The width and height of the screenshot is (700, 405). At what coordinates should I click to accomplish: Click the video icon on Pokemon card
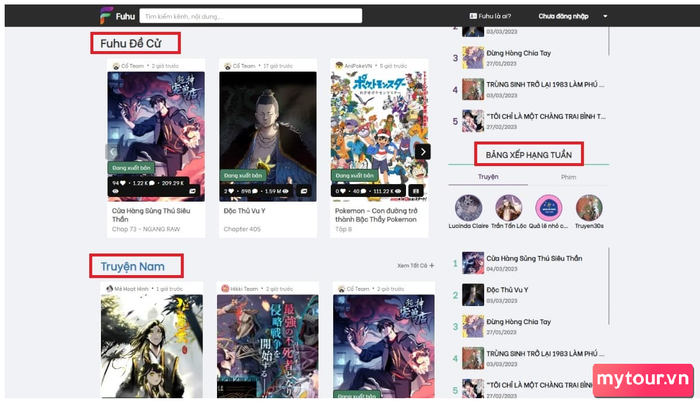[416, 191]
